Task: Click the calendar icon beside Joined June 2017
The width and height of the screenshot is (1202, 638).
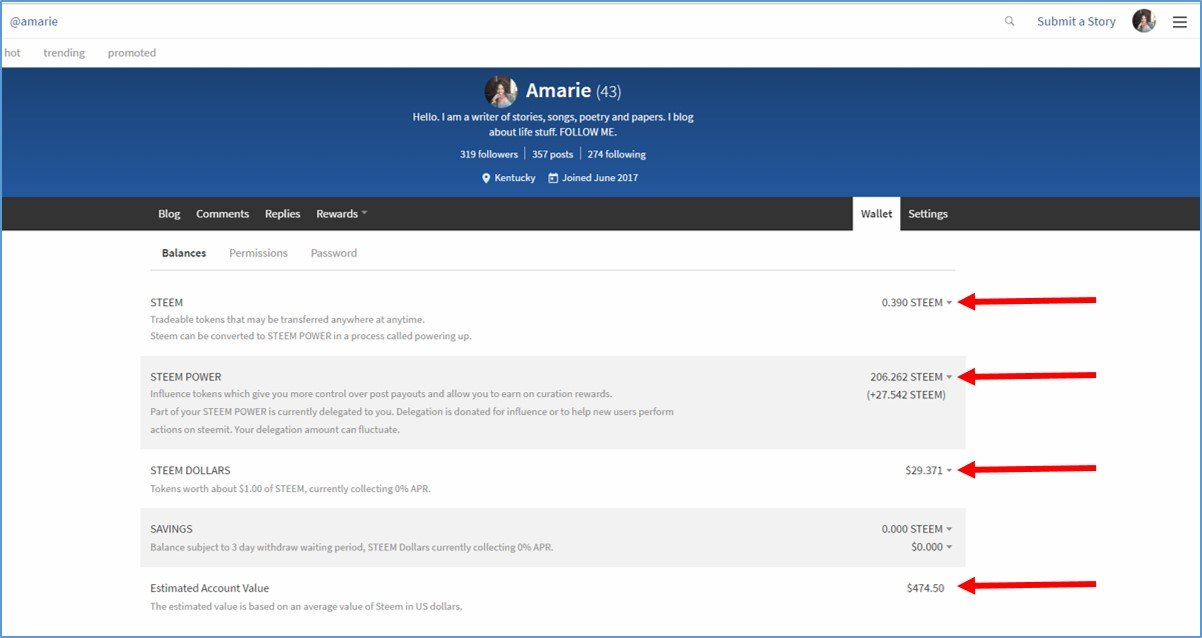Action: tap(553, 178)
